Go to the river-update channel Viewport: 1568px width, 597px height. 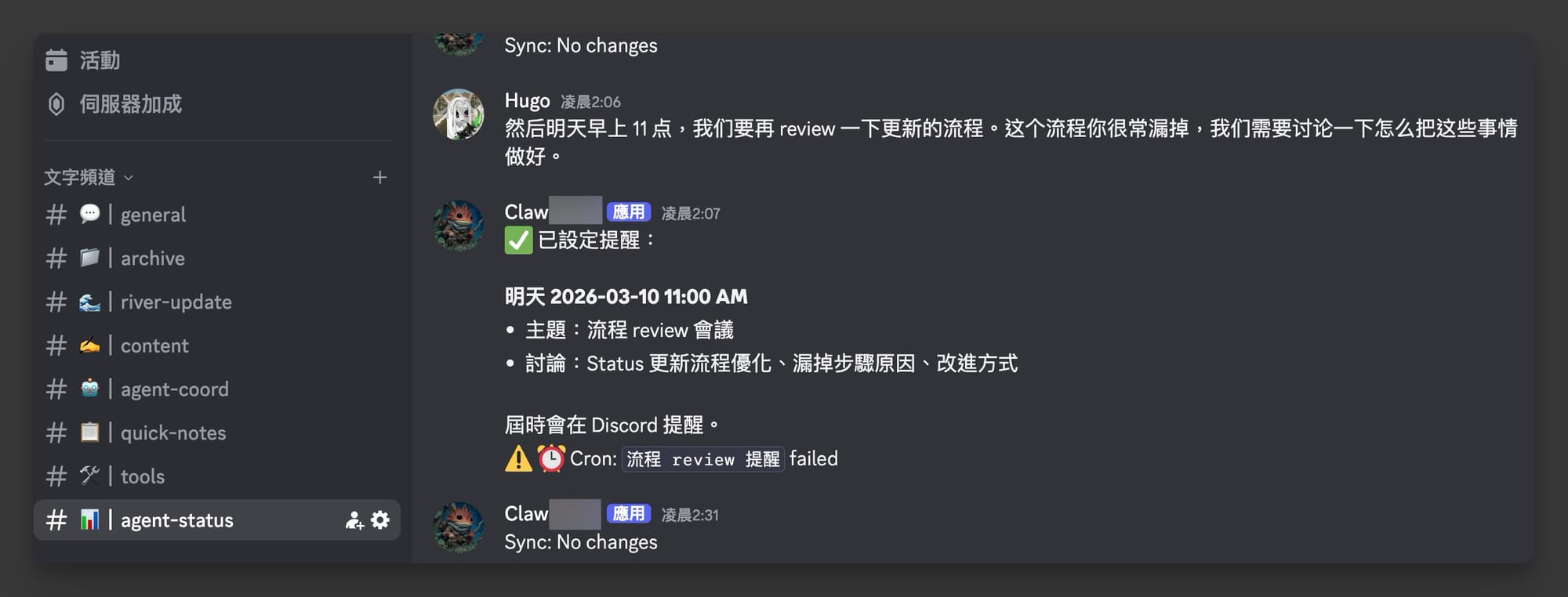176,302
